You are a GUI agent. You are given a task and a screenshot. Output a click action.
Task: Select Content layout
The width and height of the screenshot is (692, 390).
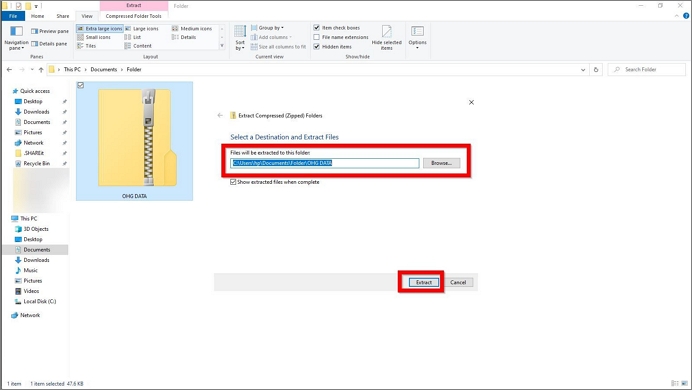(x=138, y=46)
